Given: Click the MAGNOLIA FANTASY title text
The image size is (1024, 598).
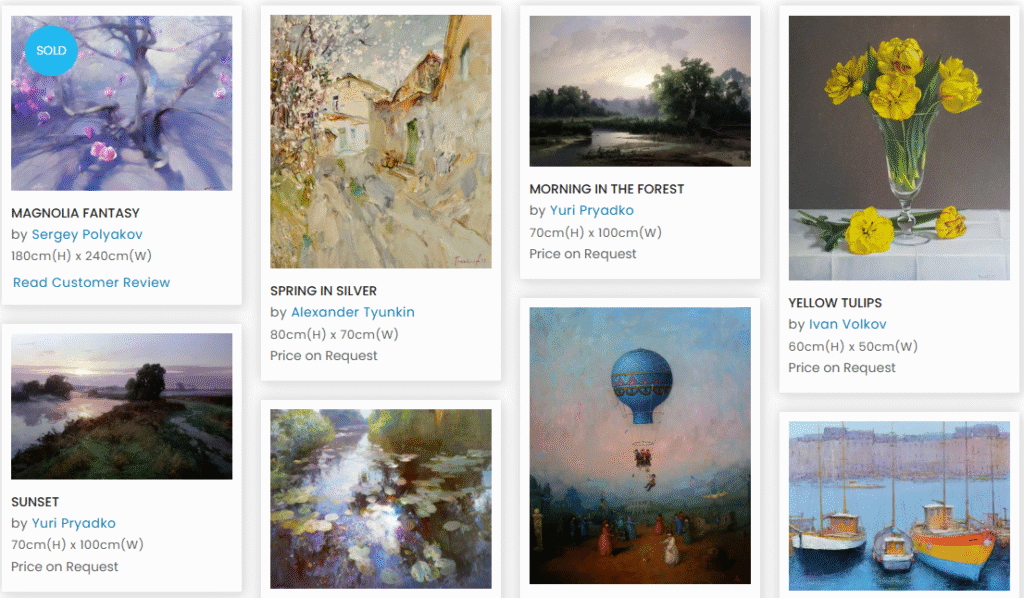Looking at the screenshot, I should coord(75,213).
